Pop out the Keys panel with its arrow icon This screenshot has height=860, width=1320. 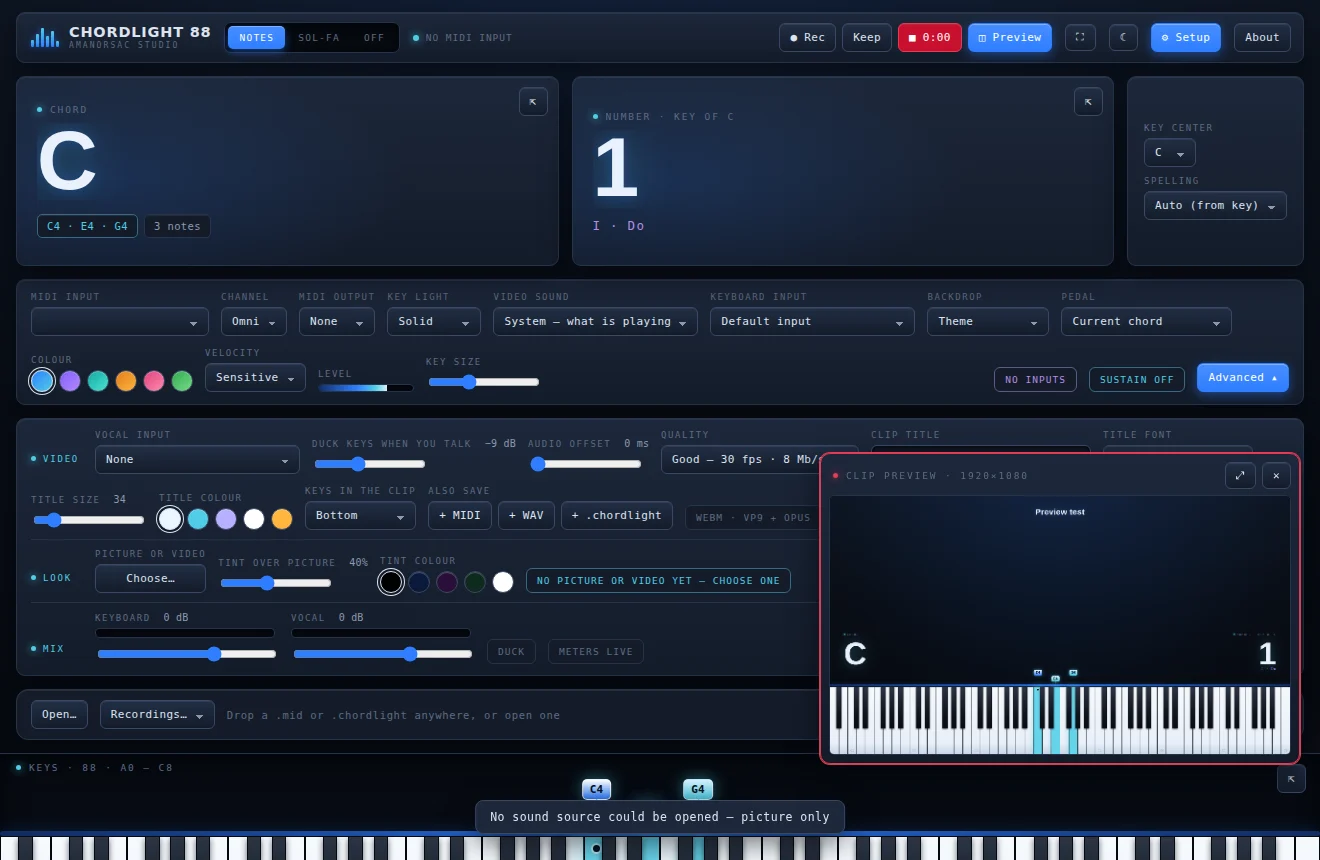pos(1291,779)
